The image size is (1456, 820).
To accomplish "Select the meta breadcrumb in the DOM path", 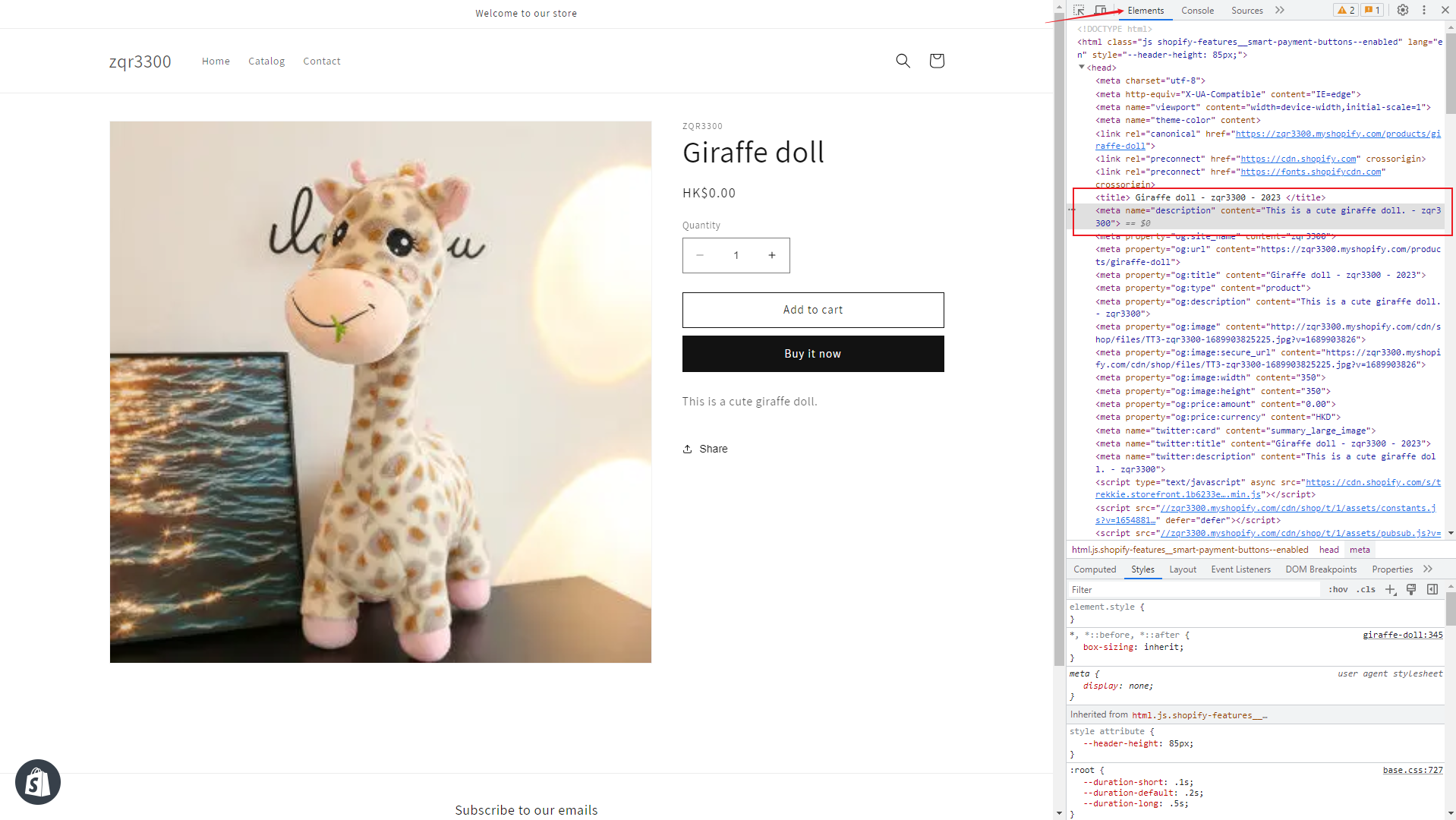I will 1360,550.
